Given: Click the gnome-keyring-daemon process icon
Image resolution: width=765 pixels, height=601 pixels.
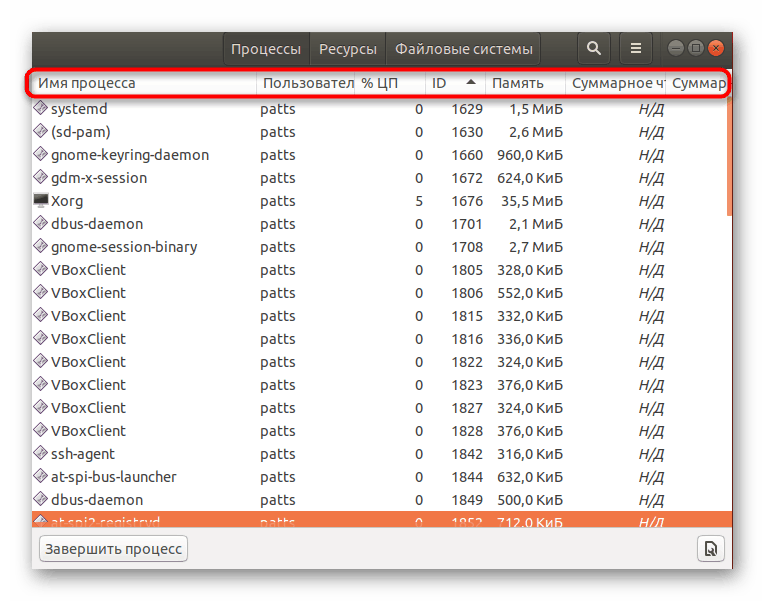Looking at the screenshot, I should (40, 154).
